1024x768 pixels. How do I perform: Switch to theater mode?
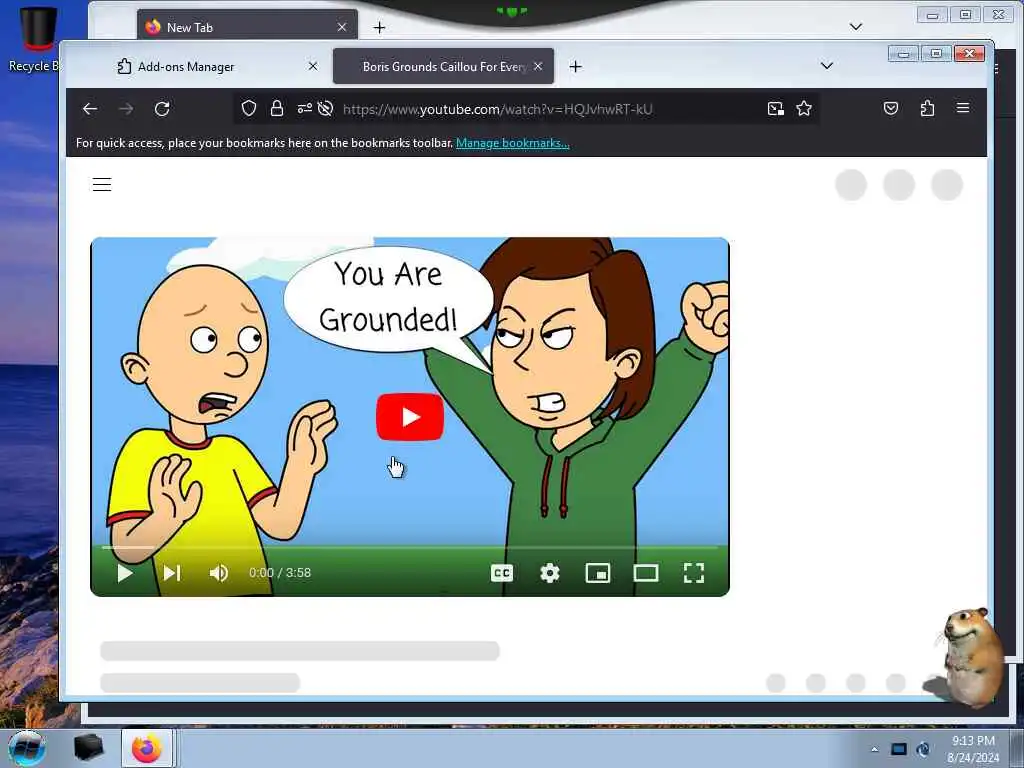646,573
